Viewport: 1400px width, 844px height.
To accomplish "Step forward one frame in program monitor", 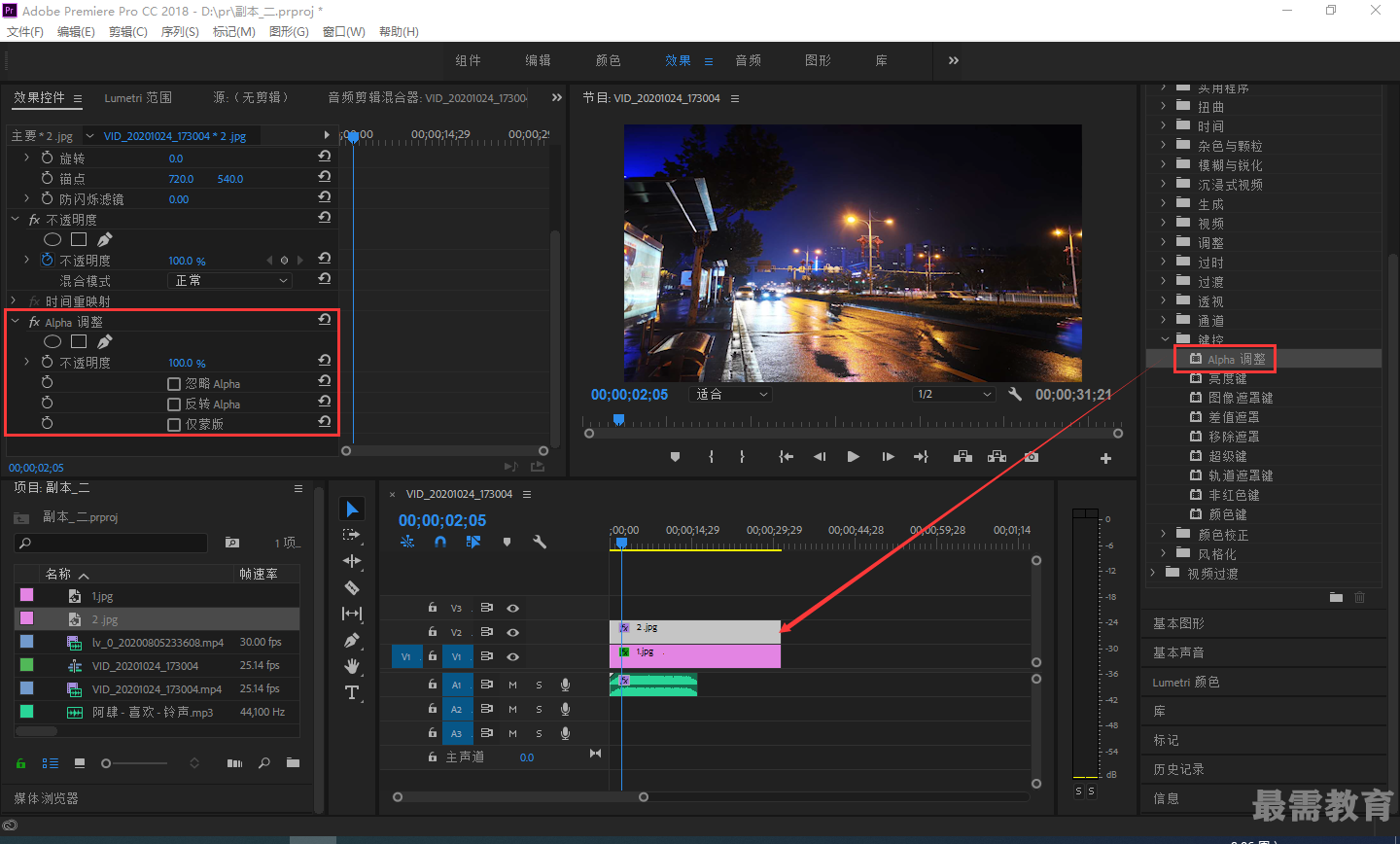I will 888,457.
